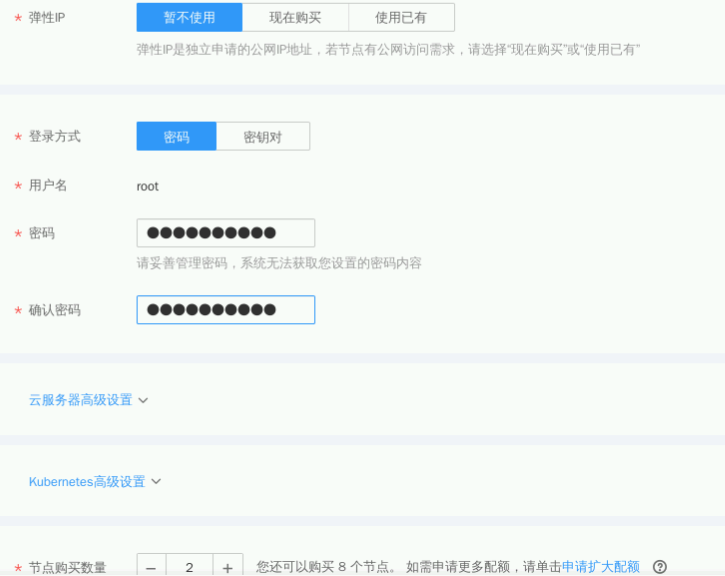Open the 申请扩大配额 link
Screen dimensions: 725x576
tap(600, 566)
